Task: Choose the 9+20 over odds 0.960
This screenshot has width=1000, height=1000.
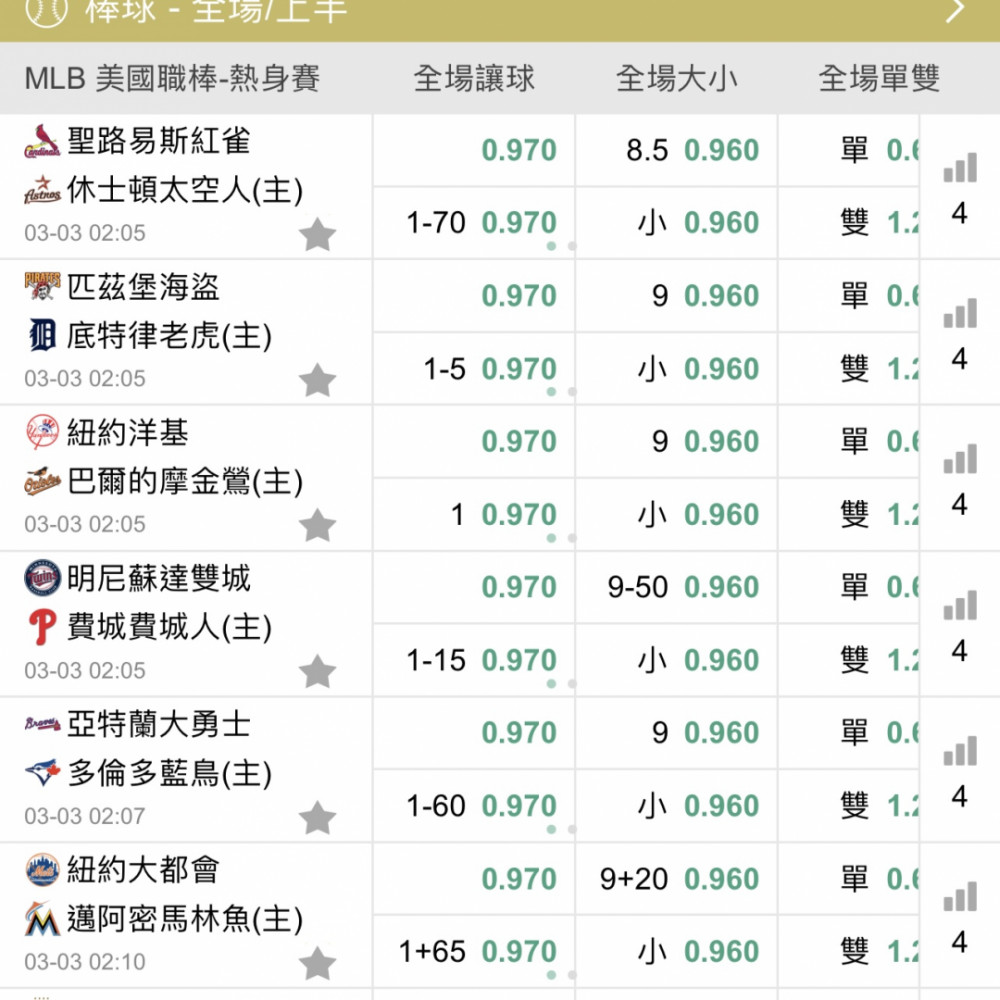Action: [x=677, y=879]
